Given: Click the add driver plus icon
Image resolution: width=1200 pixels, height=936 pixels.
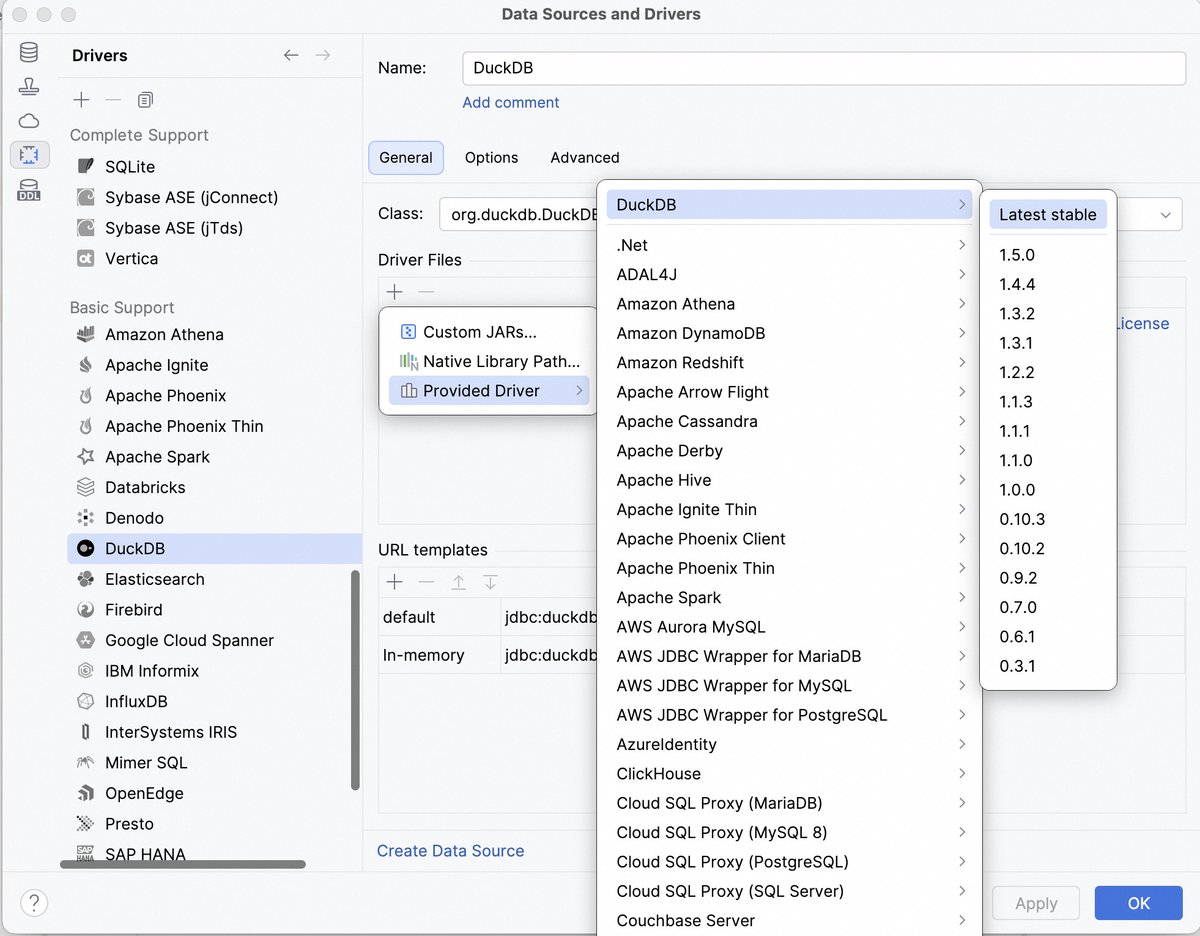Looking at the screenshot, I should tap(82, 100).
